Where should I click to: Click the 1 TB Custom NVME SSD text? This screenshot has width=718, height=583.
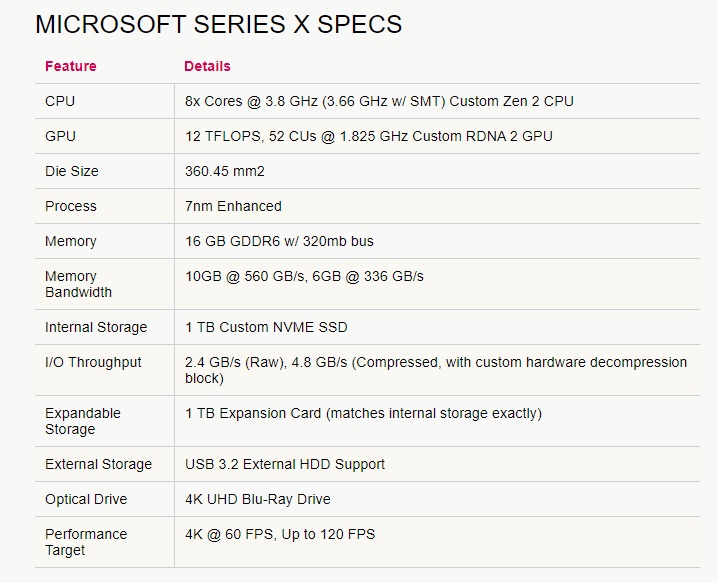tap(266, 327)
